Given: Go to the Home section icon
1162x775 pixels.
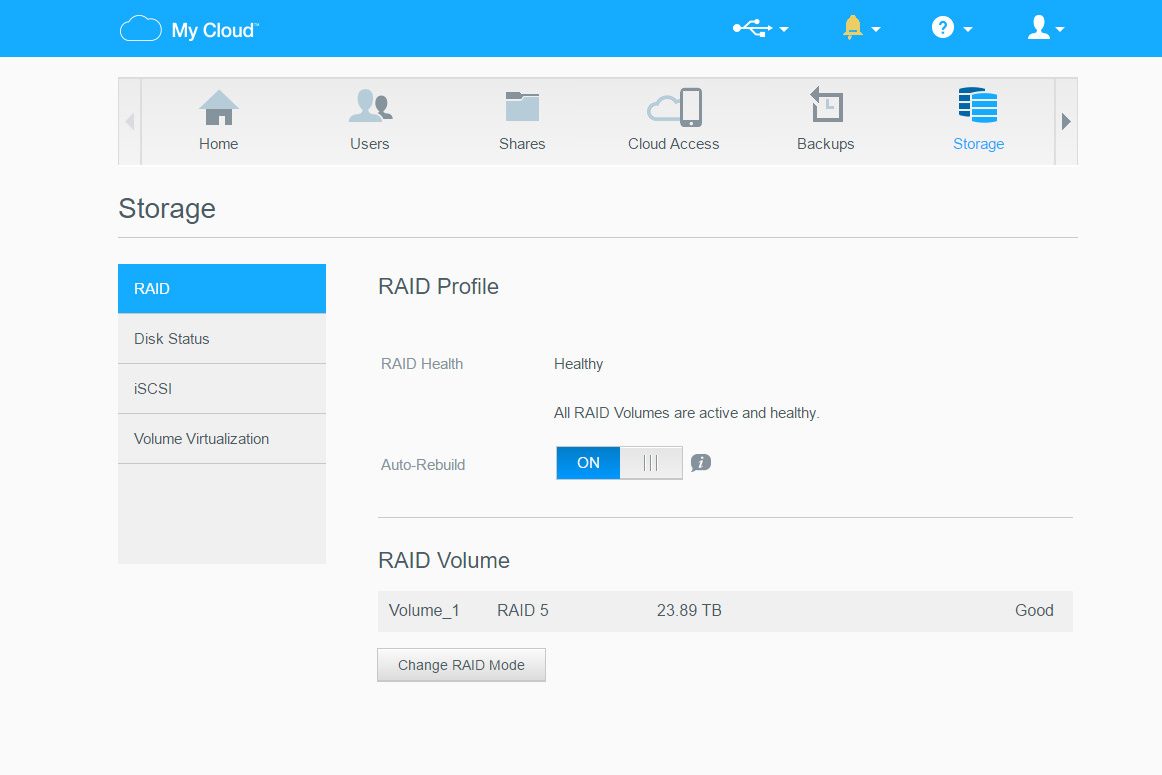Looking at the screenshot, I should coord(219,107).
